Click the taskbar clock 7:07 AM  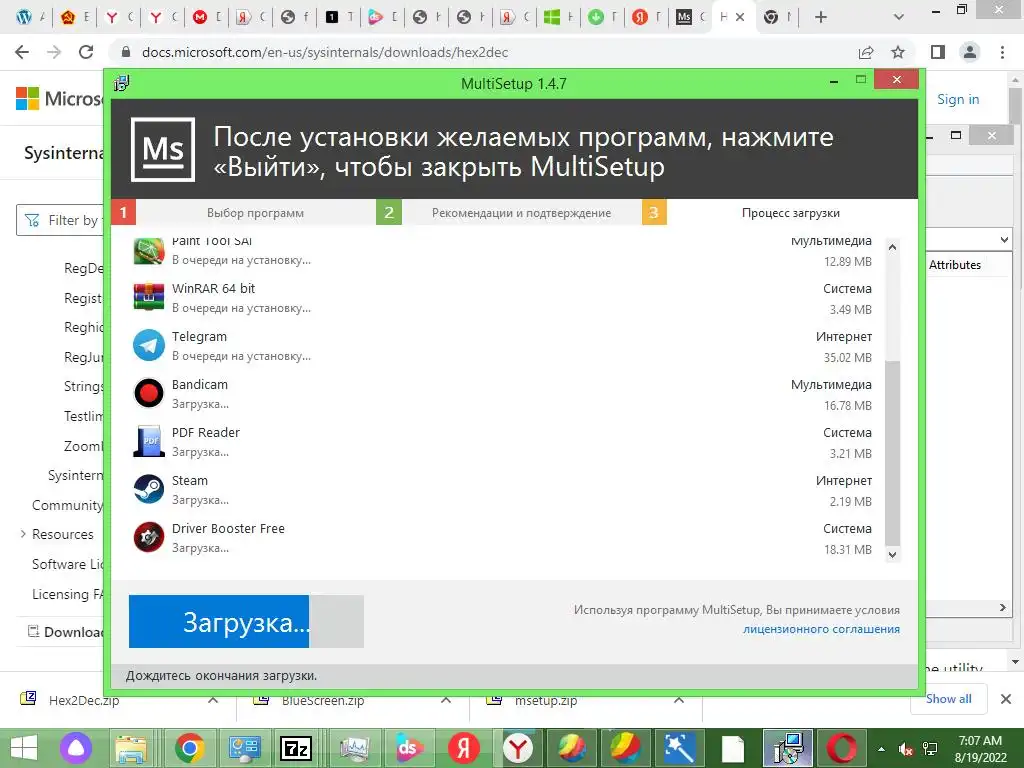[980, 741]
